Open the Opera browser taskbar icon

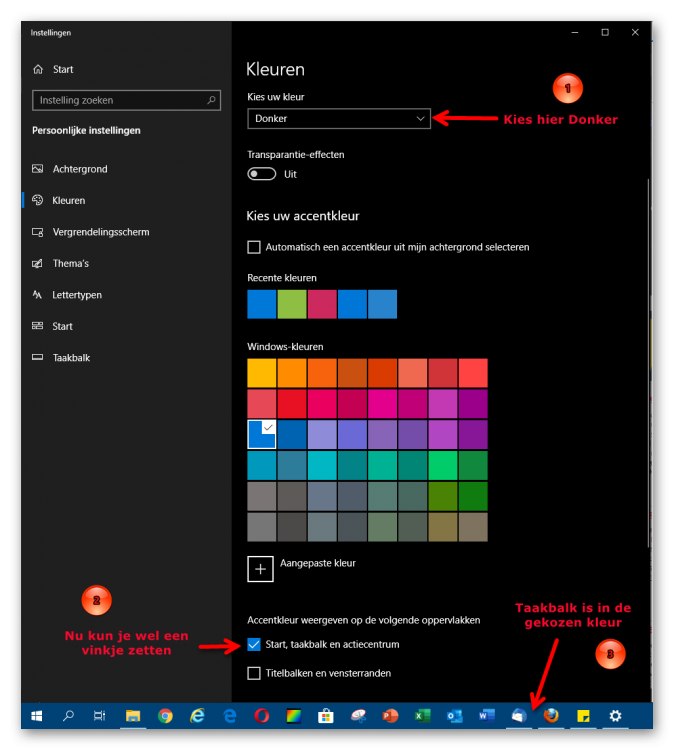tap(262, 716)
